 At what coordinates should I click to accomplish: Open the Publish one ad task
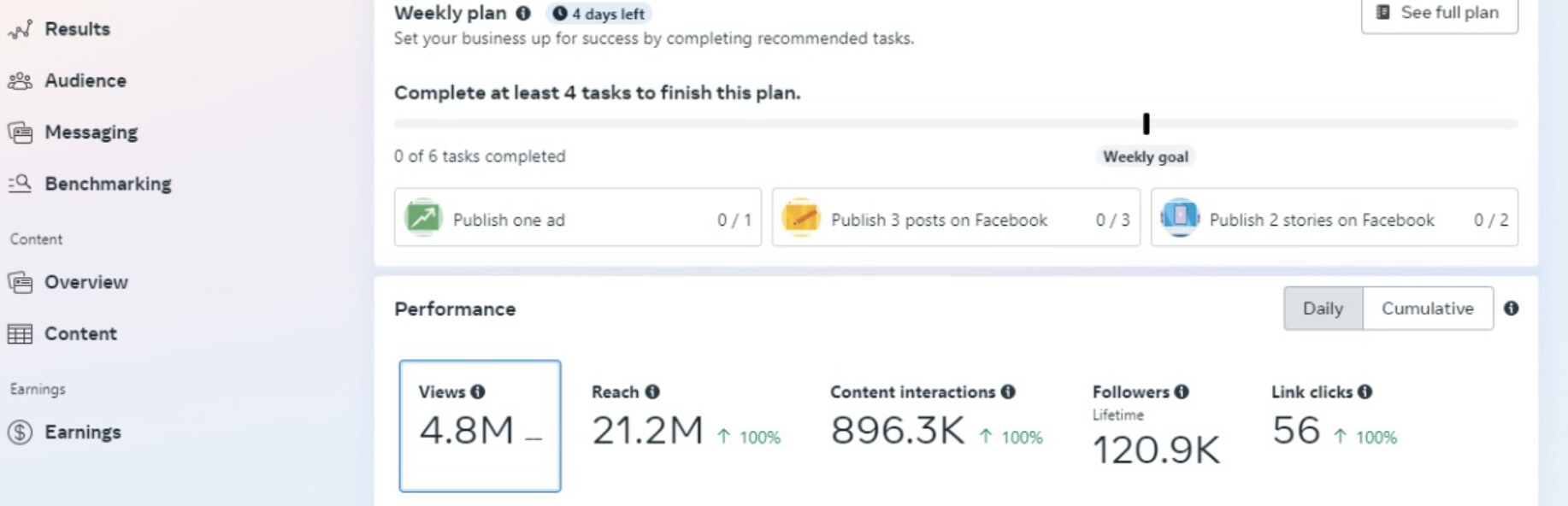pyautogui.click(x=578, y=218)
